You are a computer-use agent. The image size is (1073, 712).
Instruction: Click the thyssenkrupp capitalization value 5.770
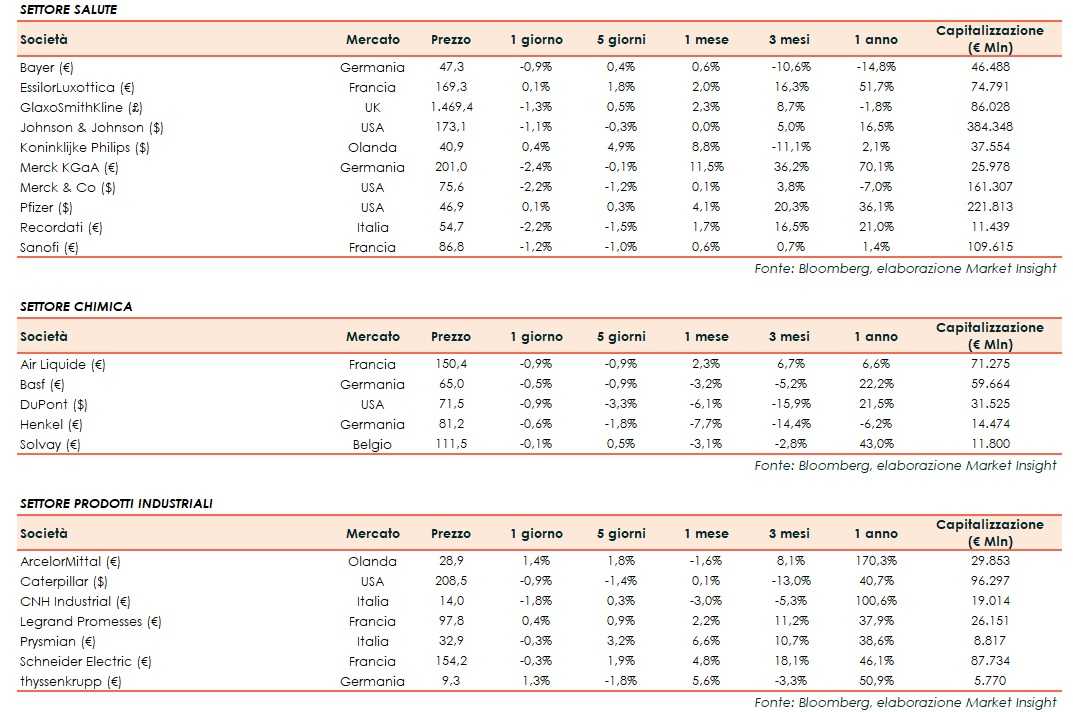tap(989, 681)
